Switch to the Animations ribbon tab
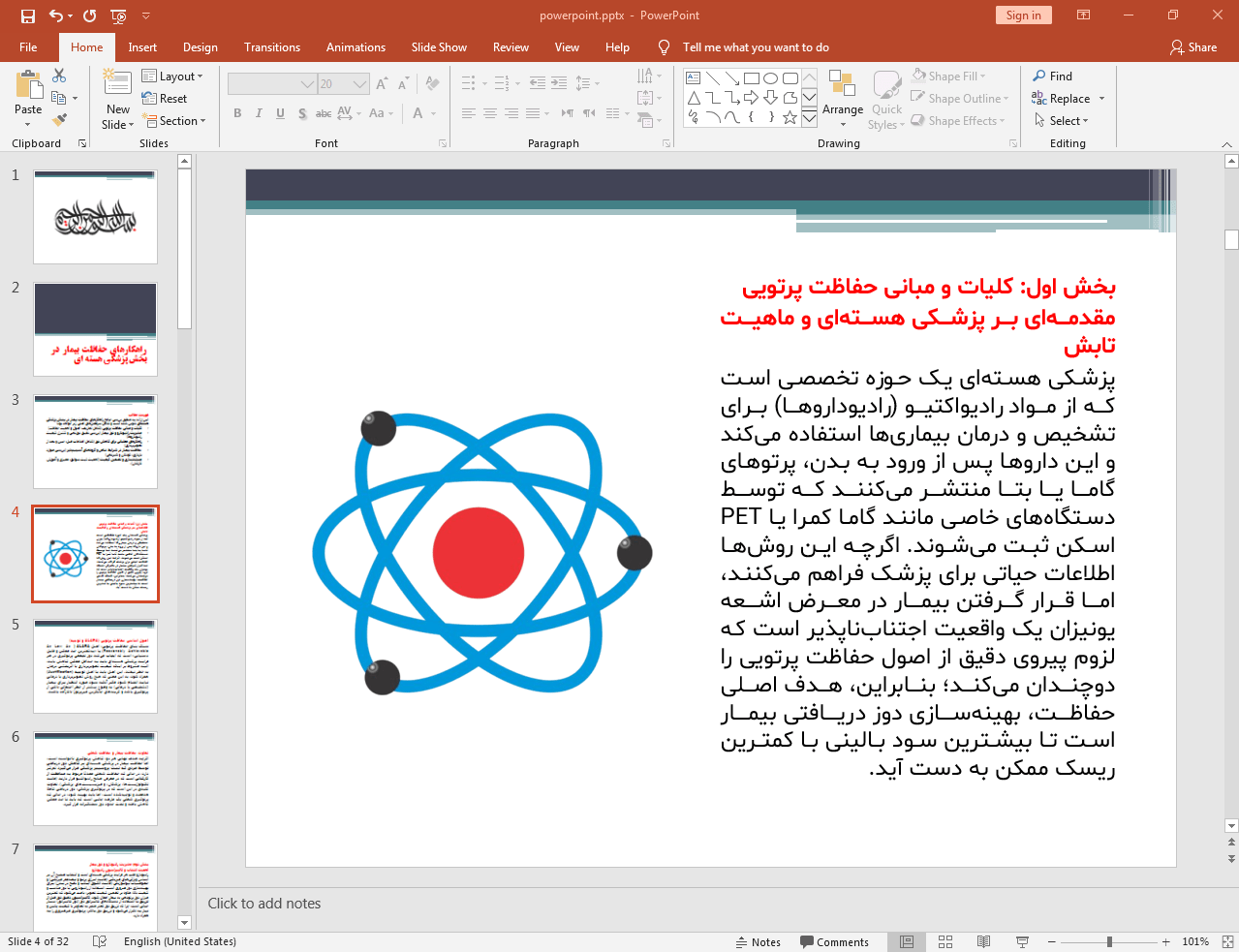The image size is (1239, 952). (x=356, y=47)
